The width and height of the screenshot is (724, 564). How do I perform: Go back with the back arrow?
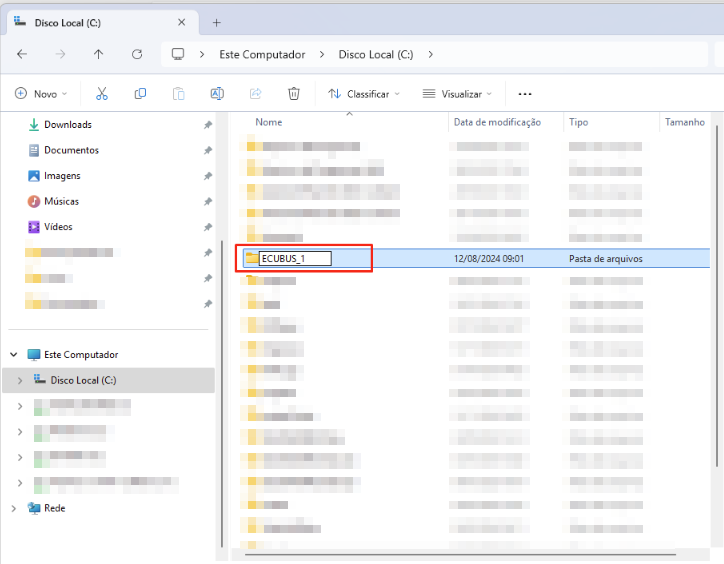point(22,54)
